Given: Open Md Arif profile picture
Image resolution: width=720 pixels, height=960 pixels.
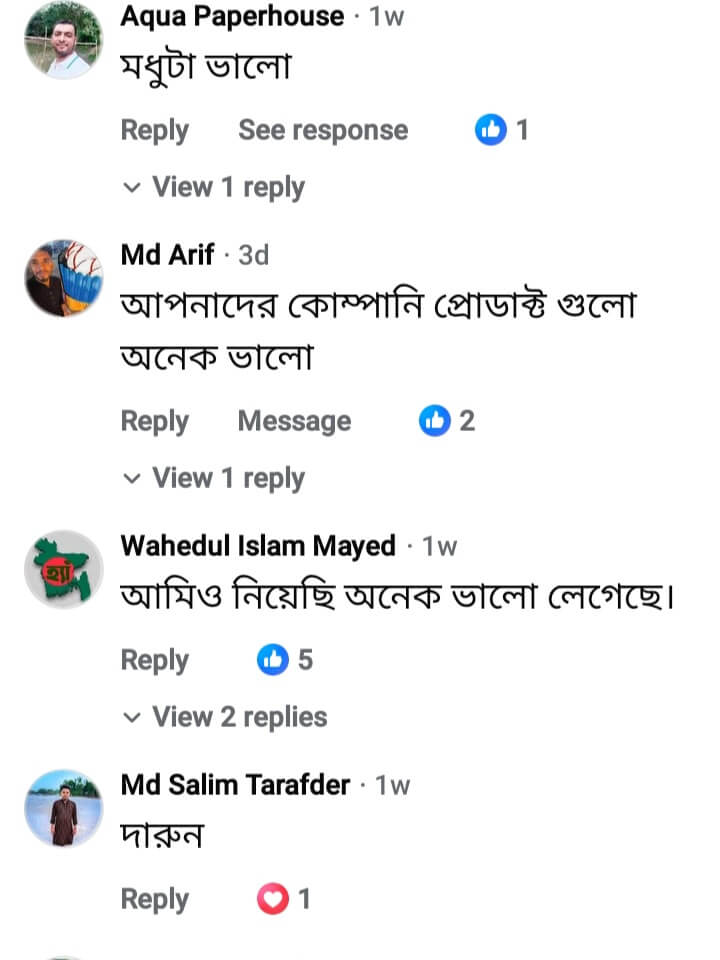Looking at the screenshot, I should 63,278.
